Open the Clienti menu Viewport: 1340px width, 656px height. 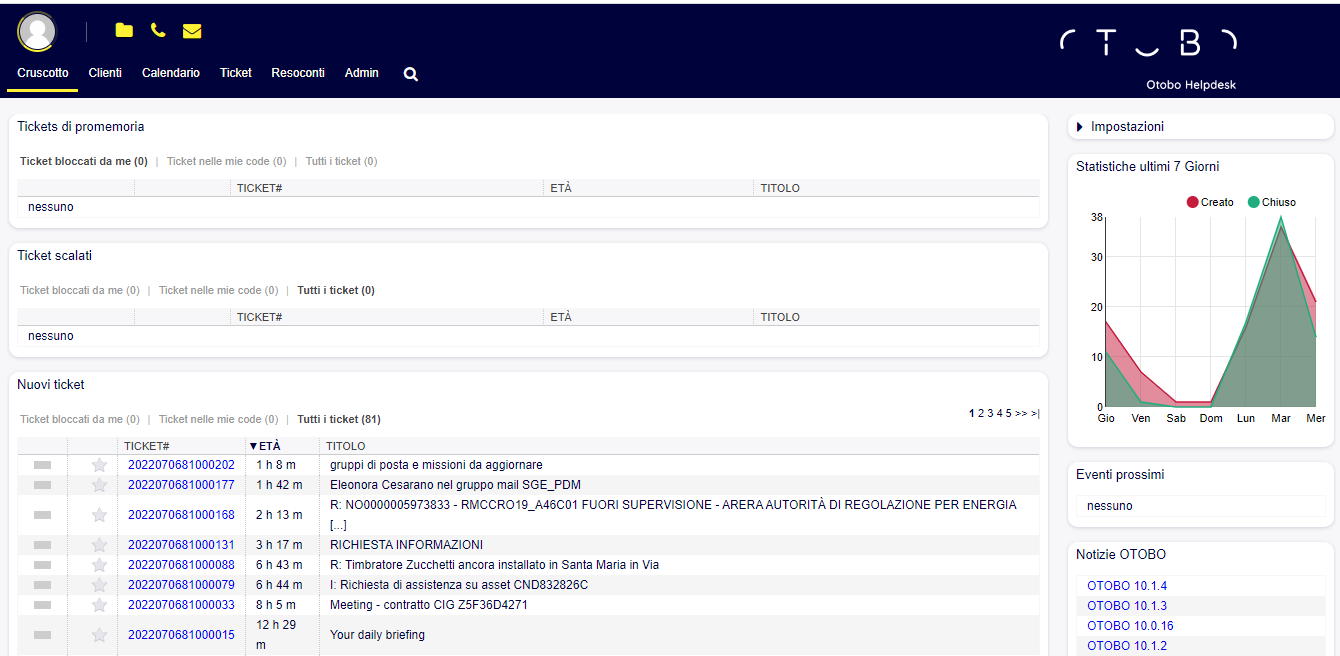tap(105, 73)
